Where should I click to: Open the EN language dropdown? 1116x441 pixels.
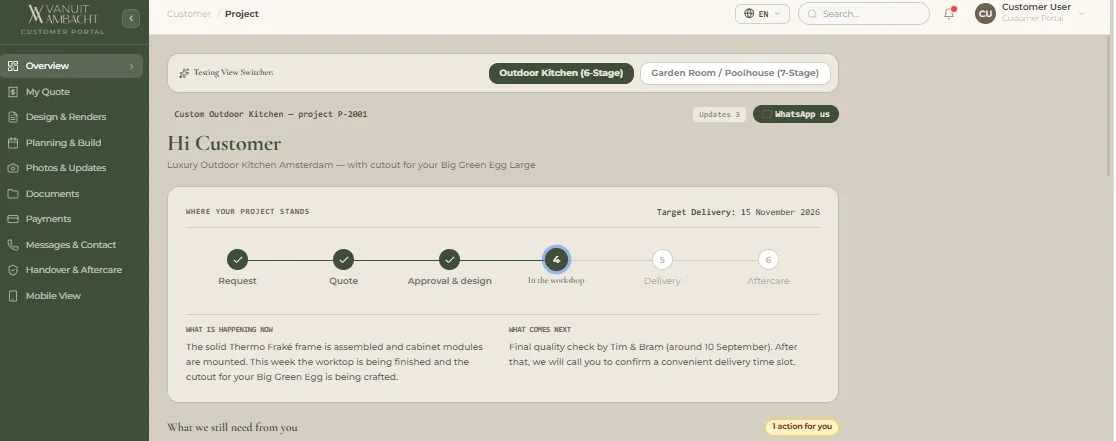pos(762,14)
